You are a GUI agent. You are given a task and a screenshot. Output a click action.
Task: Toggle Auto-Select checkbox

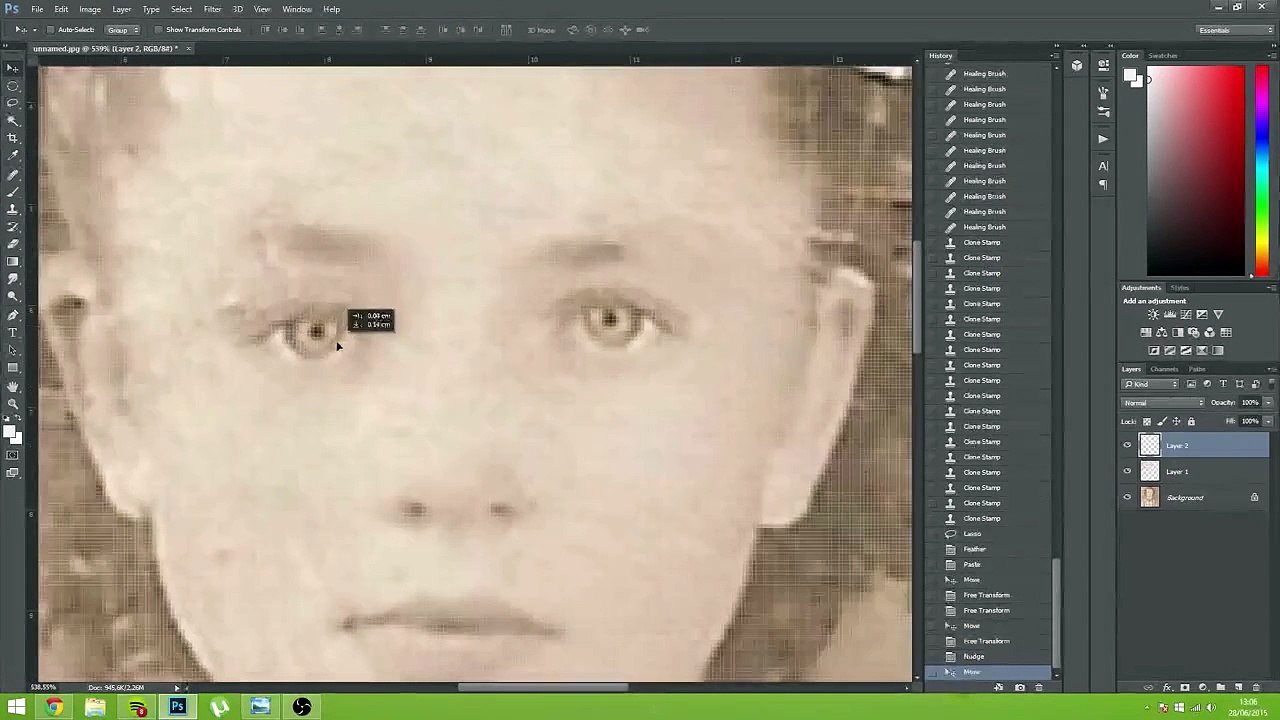click(50, 30)
